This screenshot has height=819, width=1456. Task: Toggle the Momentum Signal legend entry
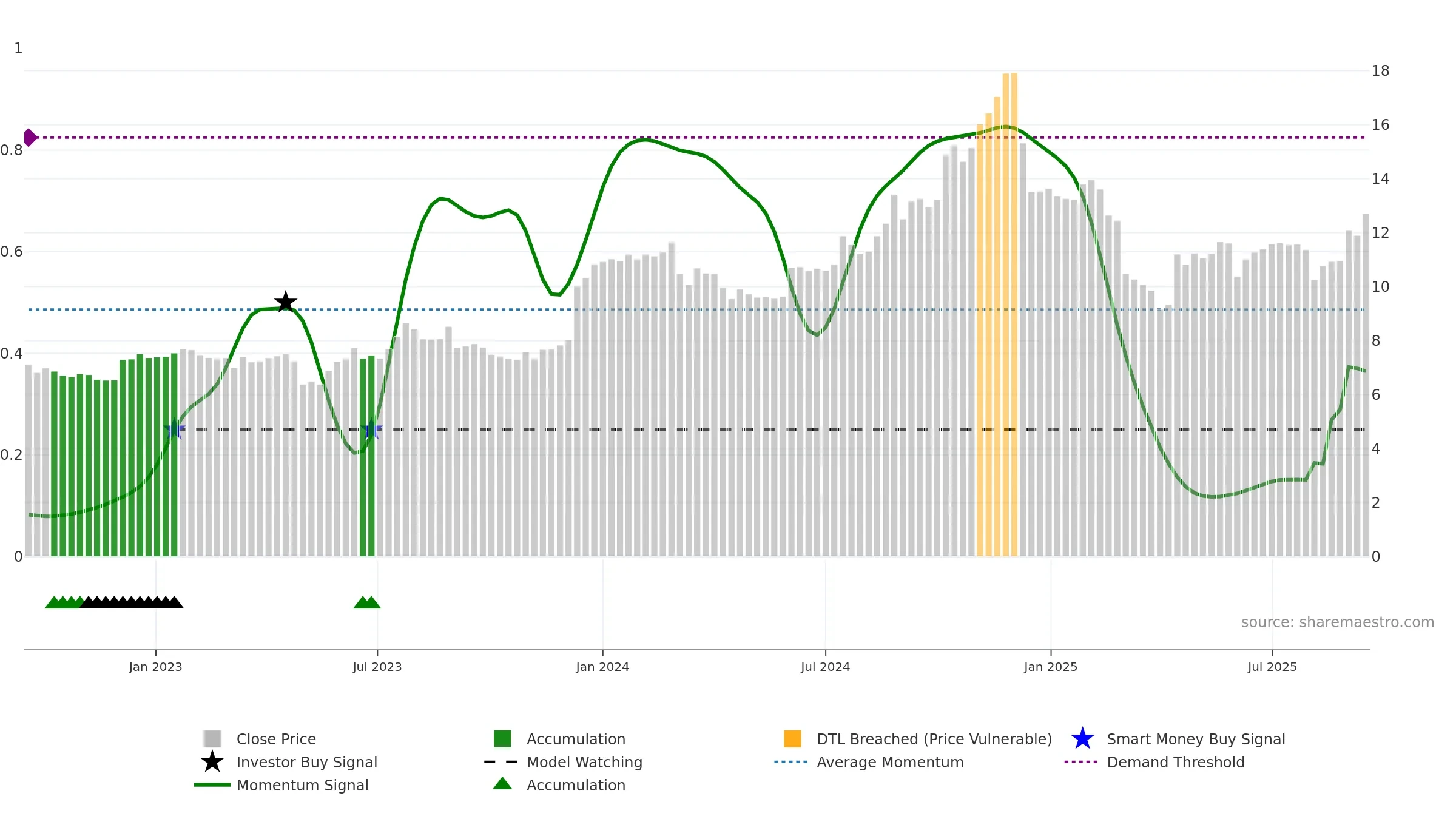point(281,785)
